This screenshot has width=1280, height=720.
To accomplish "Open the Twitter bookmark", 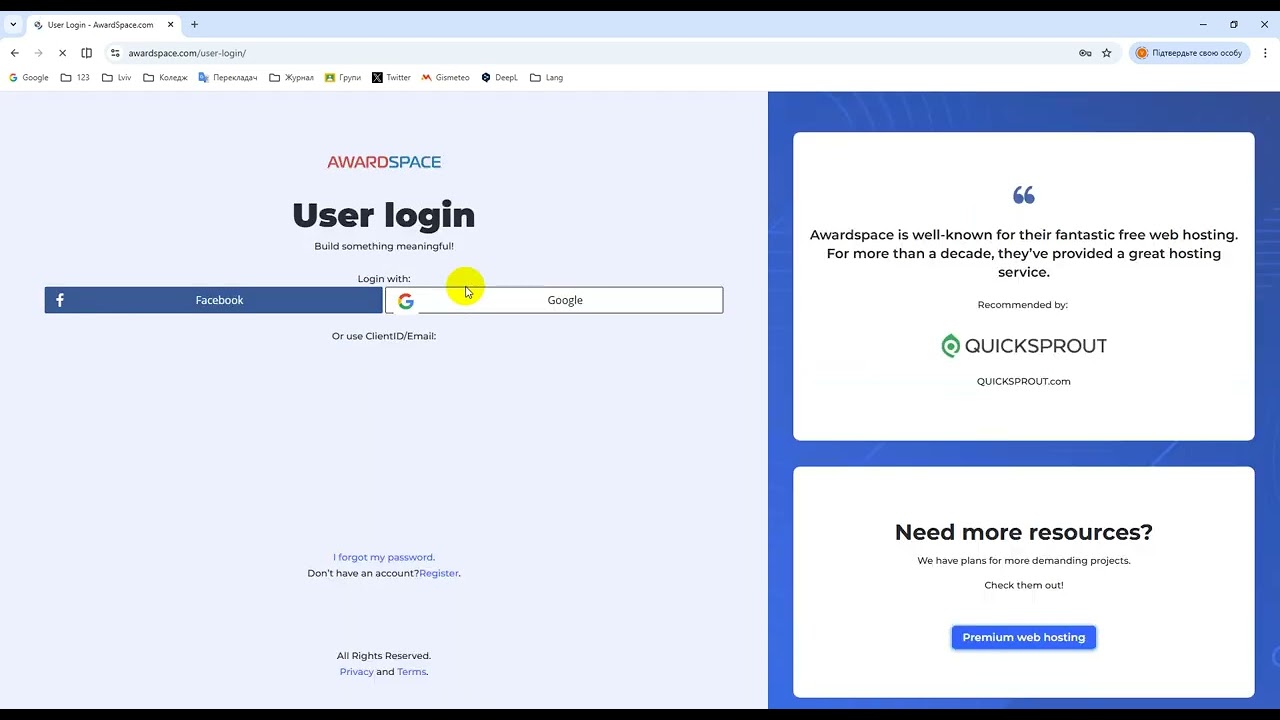I will pos(391,77).
